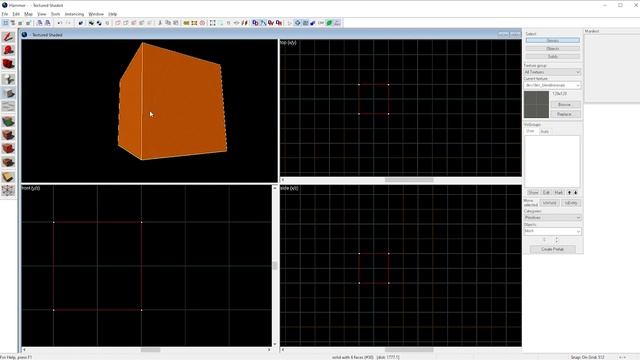Click the Copy toolbar icon
This screenshot has width=640, height=360.
coord(168,23)
